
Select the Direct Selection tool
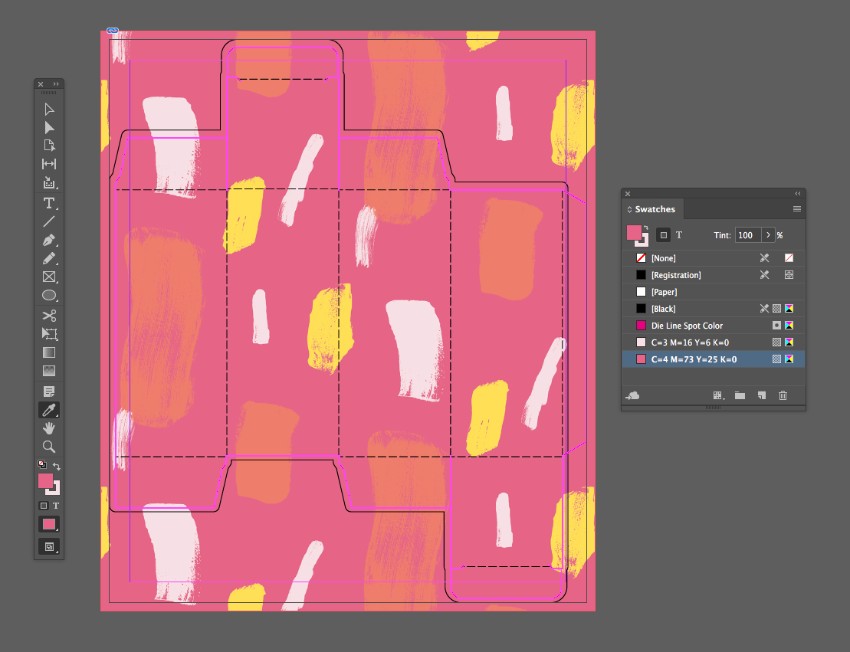point(49,127)
